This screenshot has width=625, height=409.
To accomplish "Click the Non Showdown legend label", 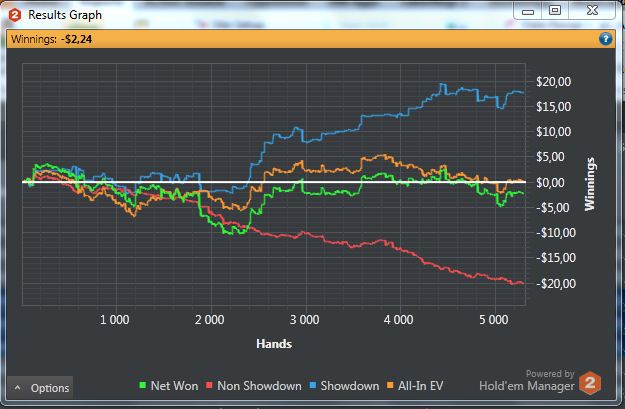I will pyautogui.click(x=259, y=386).
